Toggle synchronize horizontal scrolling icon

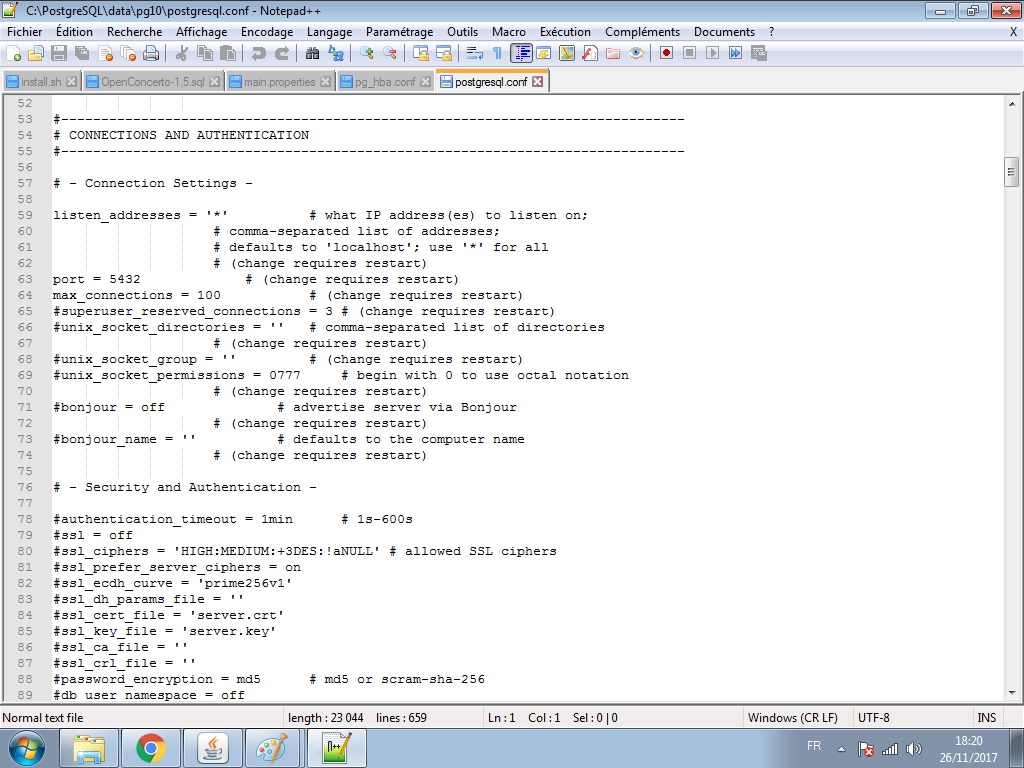pos(443,54)
